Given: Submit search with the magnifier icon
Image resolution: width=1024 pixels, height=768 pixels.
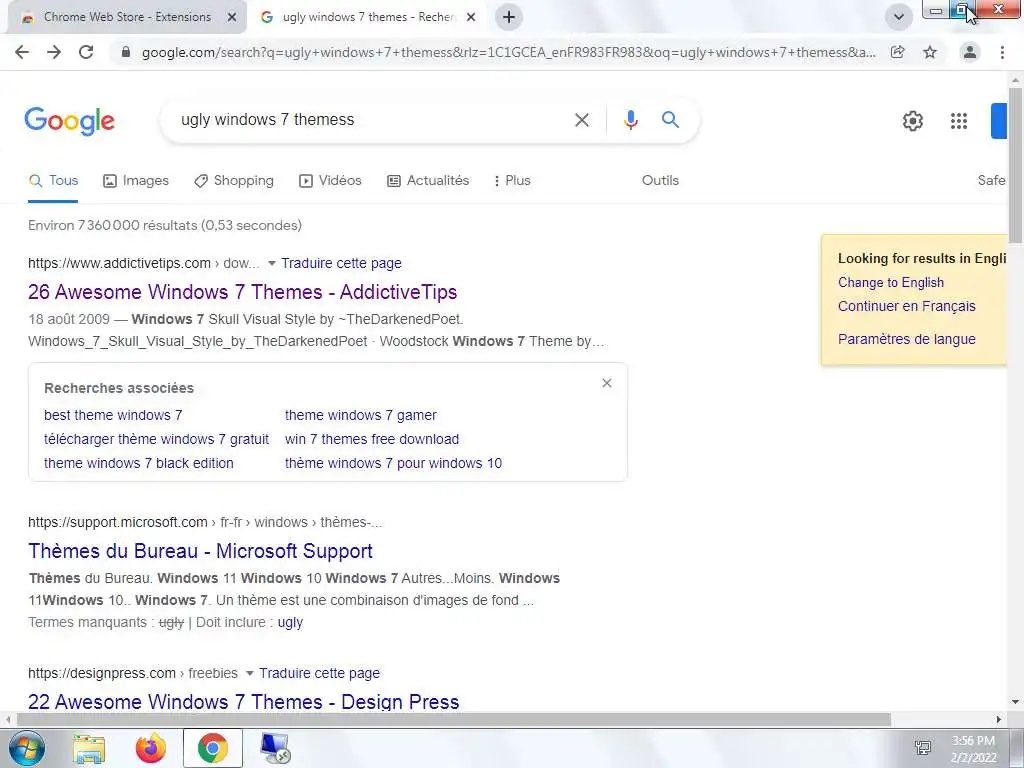Looking at the screenshot, I should click(670, 120).
